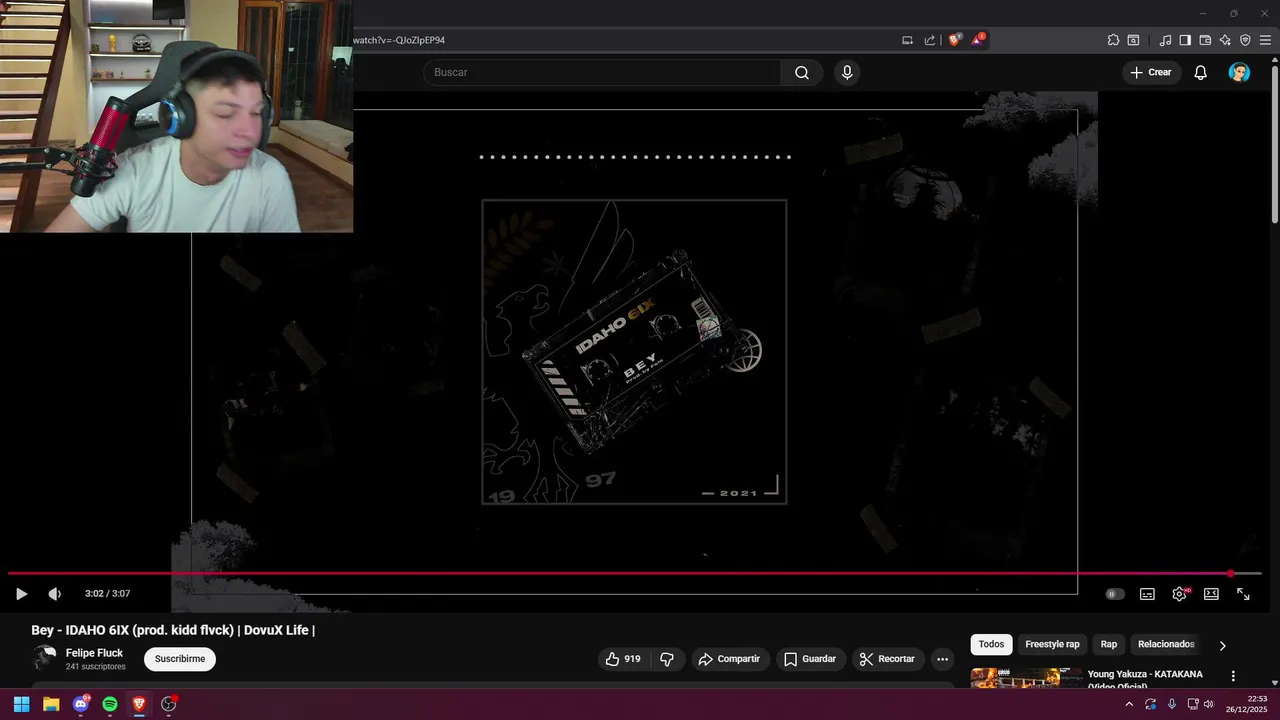1280x720 pixels.
Task: Click the tab search toolbar icon
Action: tap(1133, 40)
